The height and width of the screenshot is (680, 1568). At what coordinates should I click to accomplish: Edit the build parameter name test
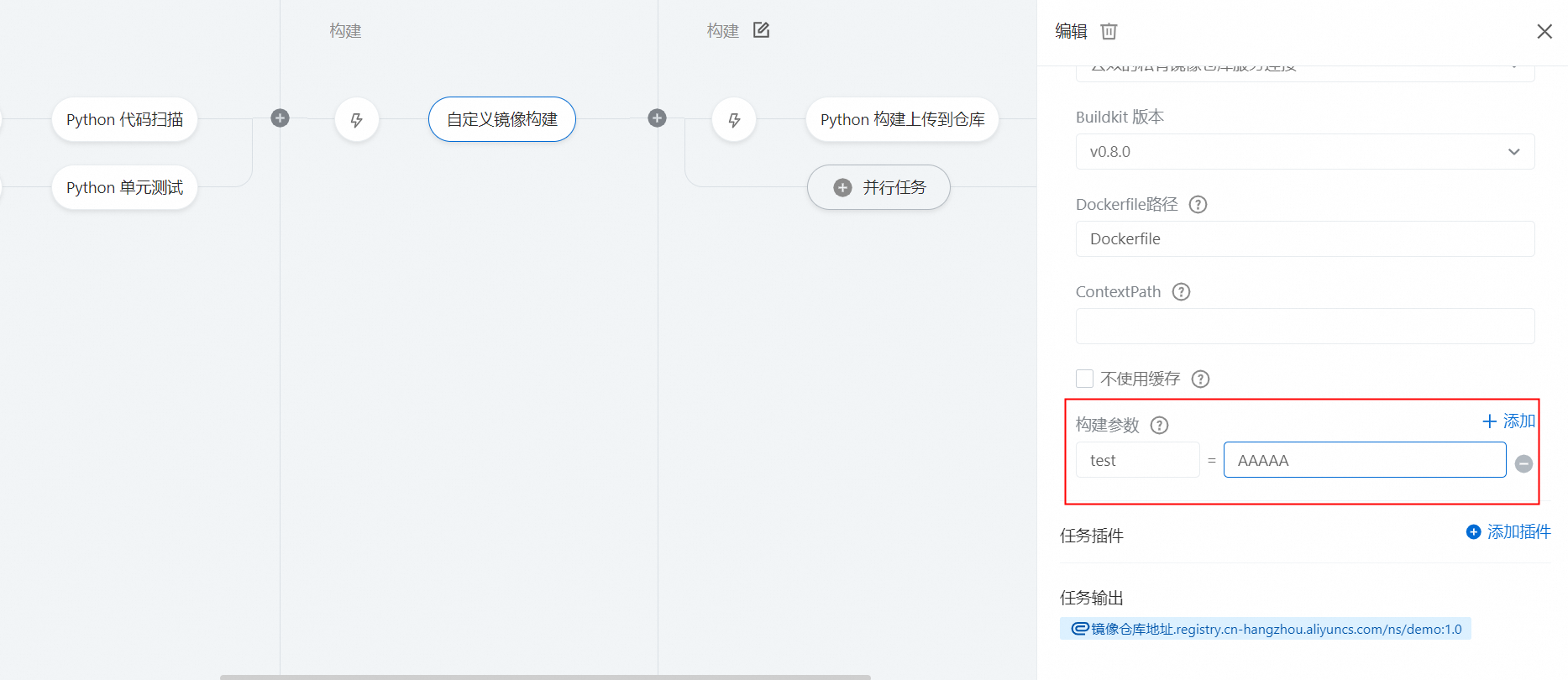click(x=1138, y=460)
